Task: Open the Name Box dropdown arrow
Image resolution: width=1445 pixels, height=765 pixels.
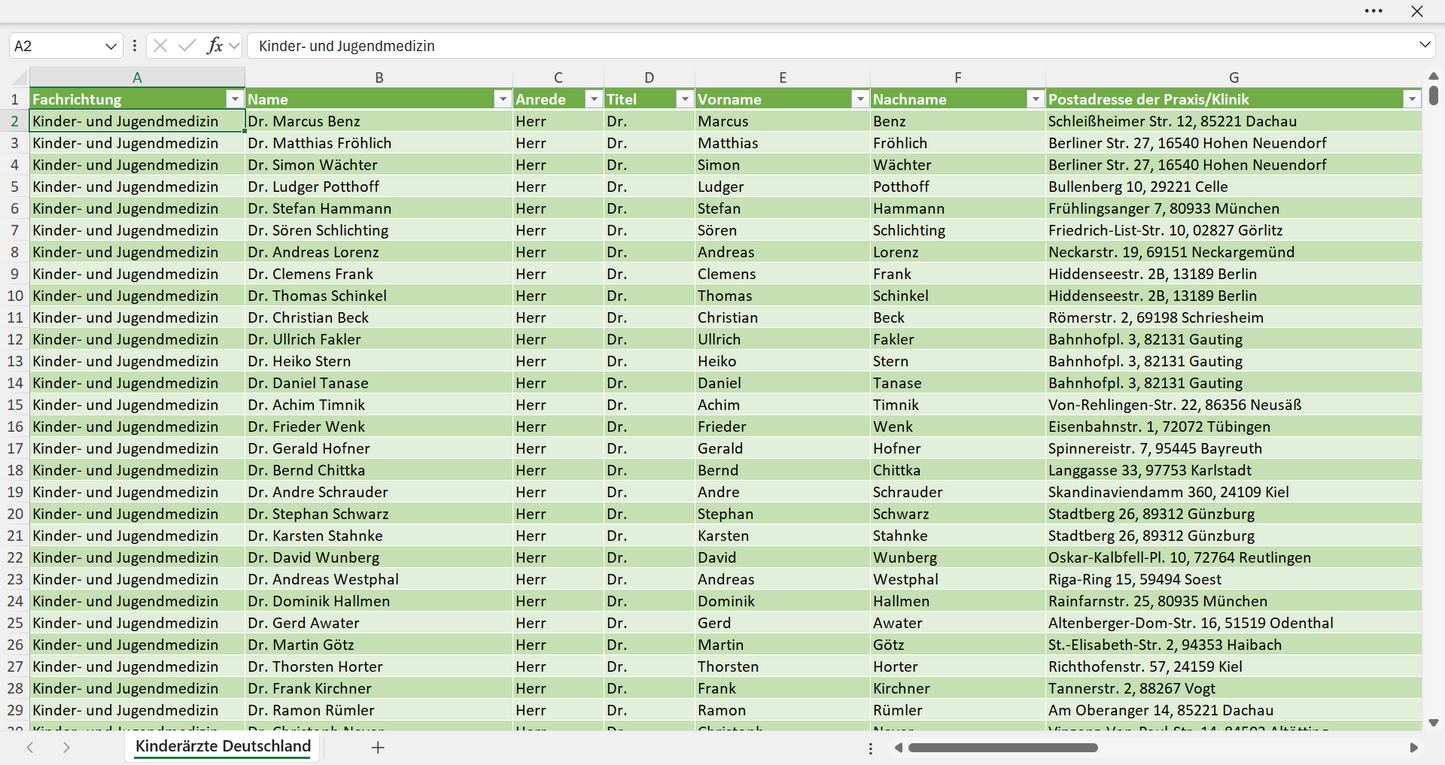Action: click(110, 46)
